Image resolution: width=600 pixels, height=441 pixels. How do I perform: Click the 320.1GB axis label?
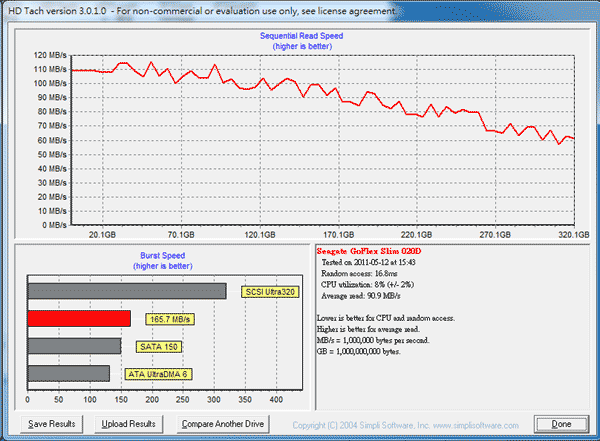(574, 235)
